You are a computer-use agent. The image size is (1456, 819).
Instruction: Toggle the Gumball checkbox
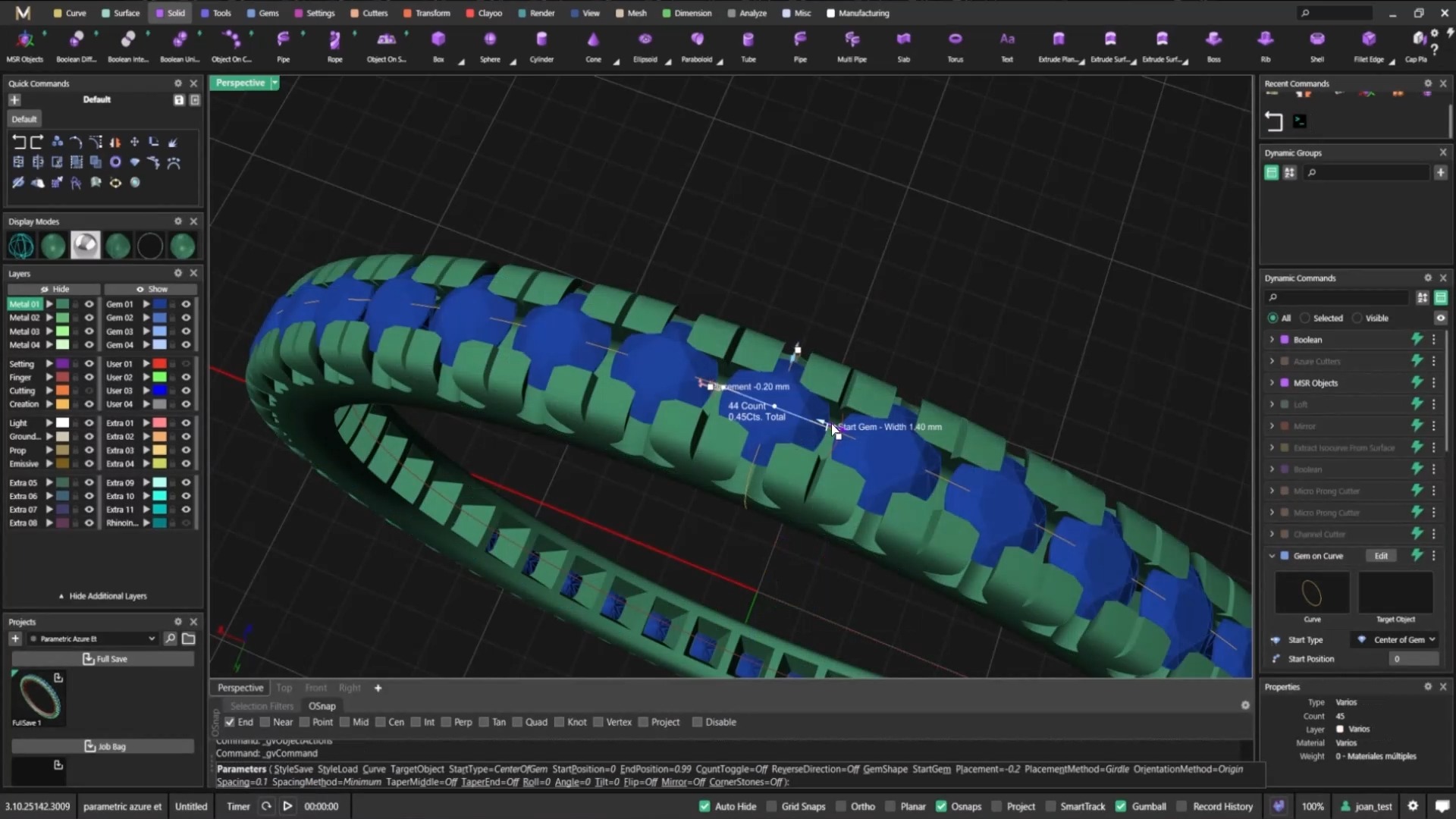click(1121, 806)
